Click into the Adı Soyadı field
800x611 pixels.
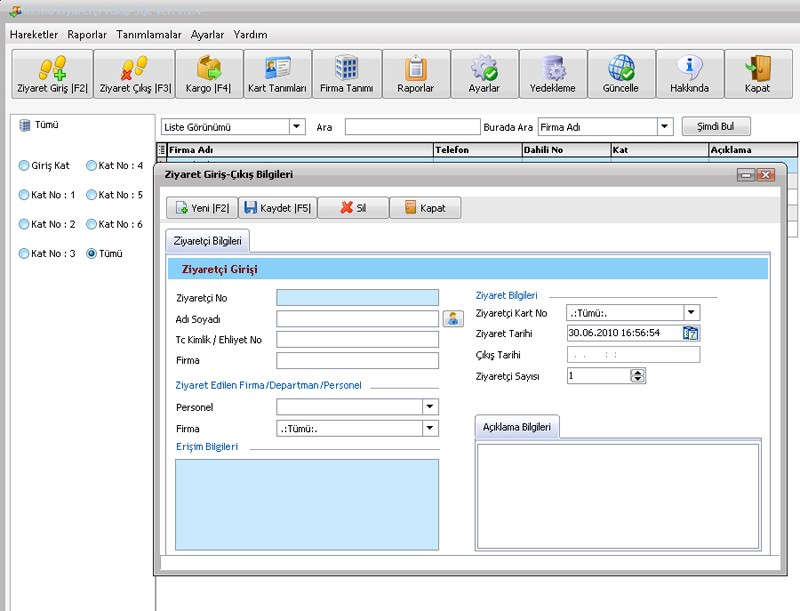click(358, 319)
